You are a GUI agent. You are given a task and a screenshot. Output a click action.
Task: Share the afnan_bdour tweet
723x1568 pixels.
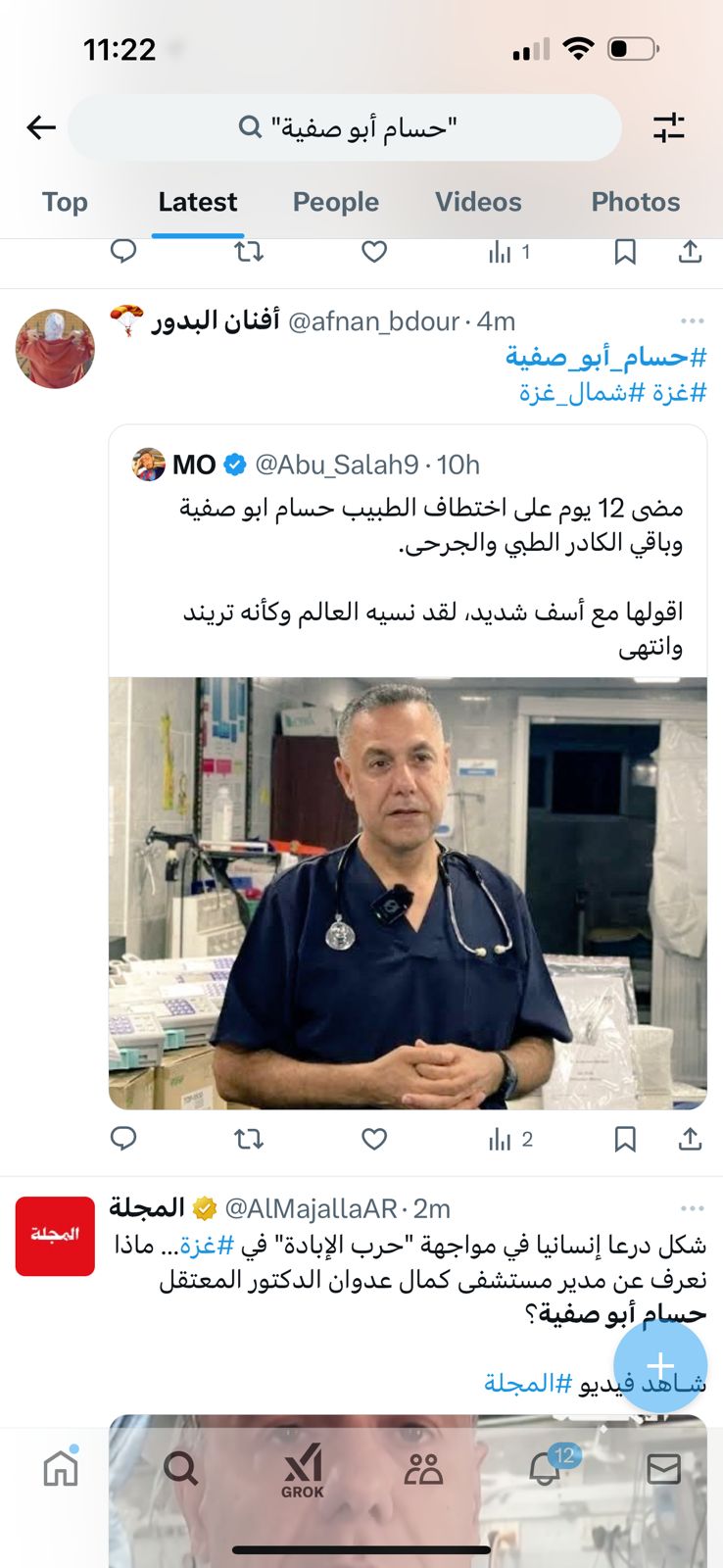[690, 1139]
